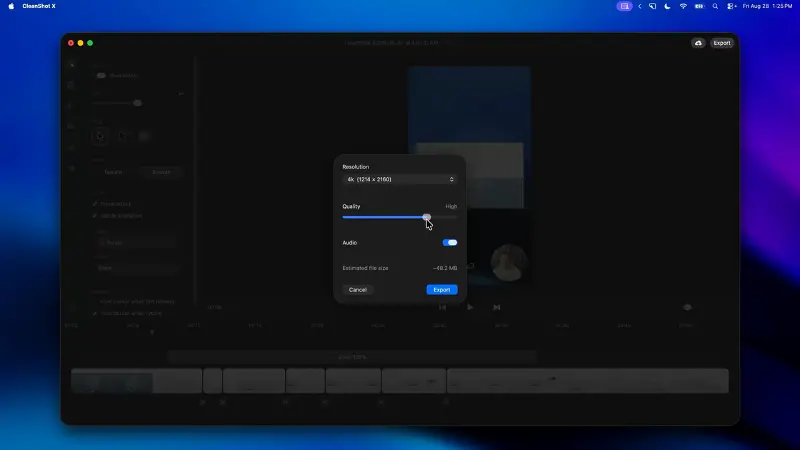Click the Wi-Fi status icon
This screenshot has height=450, width=800.
tap(683, 6)
